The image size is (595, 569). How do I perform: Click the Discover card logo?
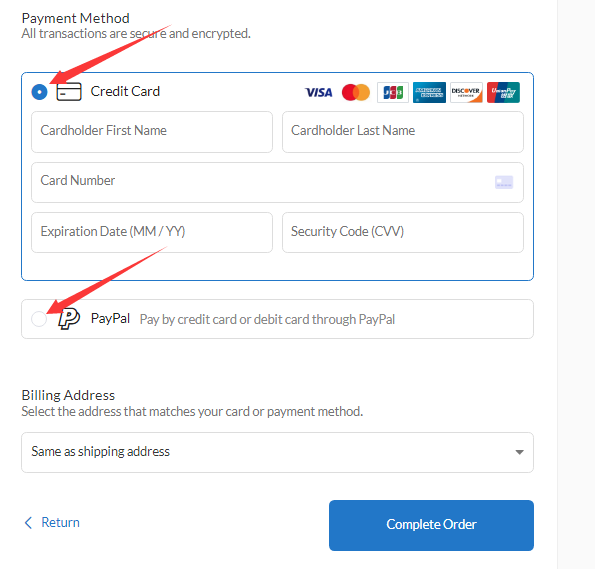466,92
